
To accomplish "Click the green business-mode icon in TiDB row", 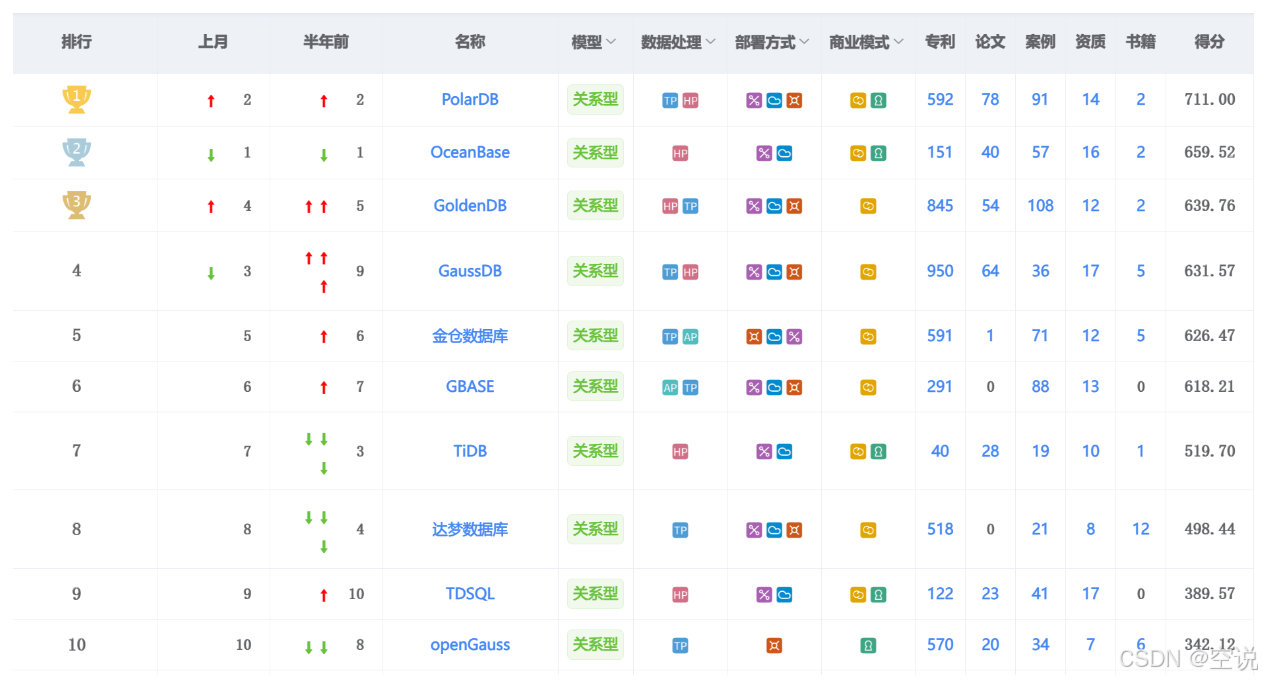I will coord(878,452).
